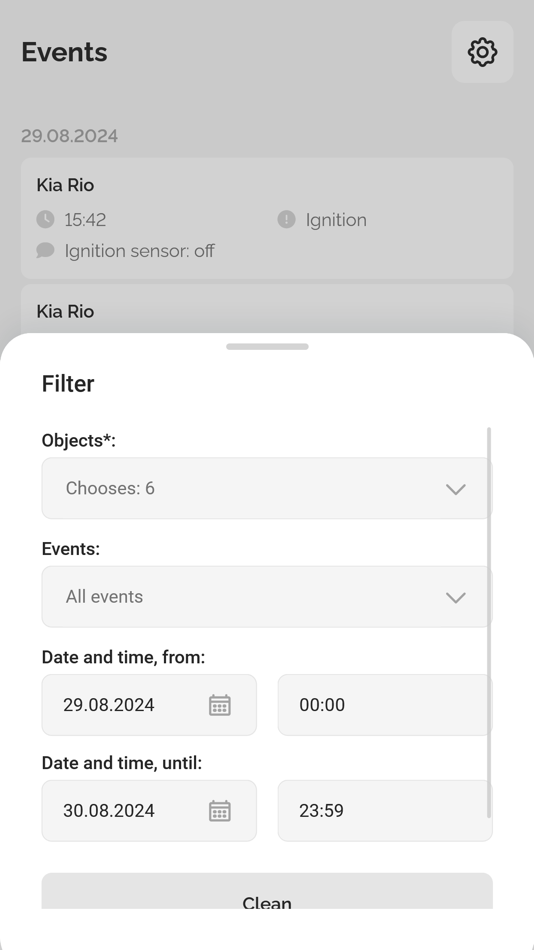Open the first Kia Rio event card

pyautogui.click(x=267, y=218)
